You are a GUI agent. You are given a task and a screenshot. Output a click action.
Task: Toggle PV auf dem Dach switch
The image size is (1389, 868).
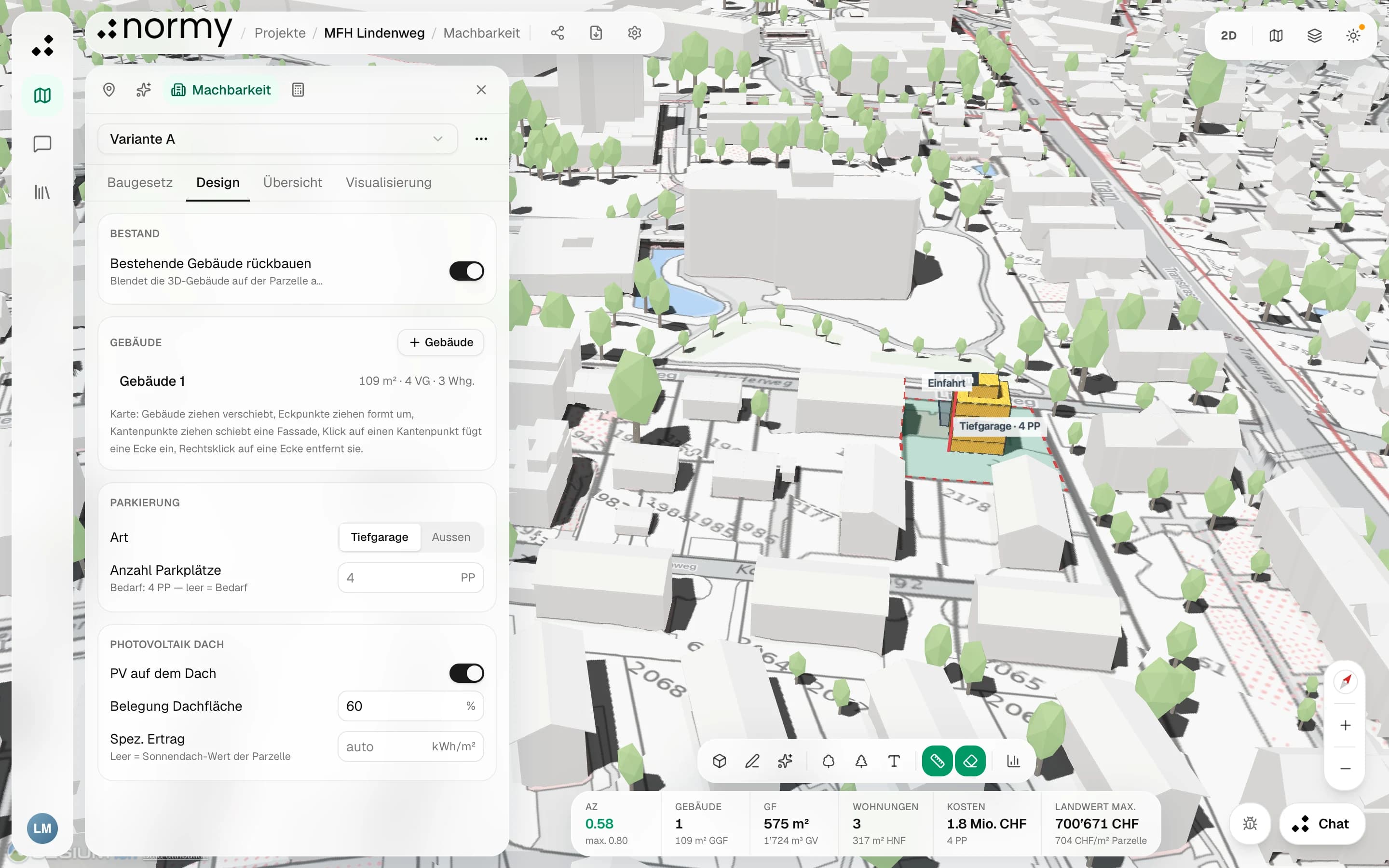(466, 673)
